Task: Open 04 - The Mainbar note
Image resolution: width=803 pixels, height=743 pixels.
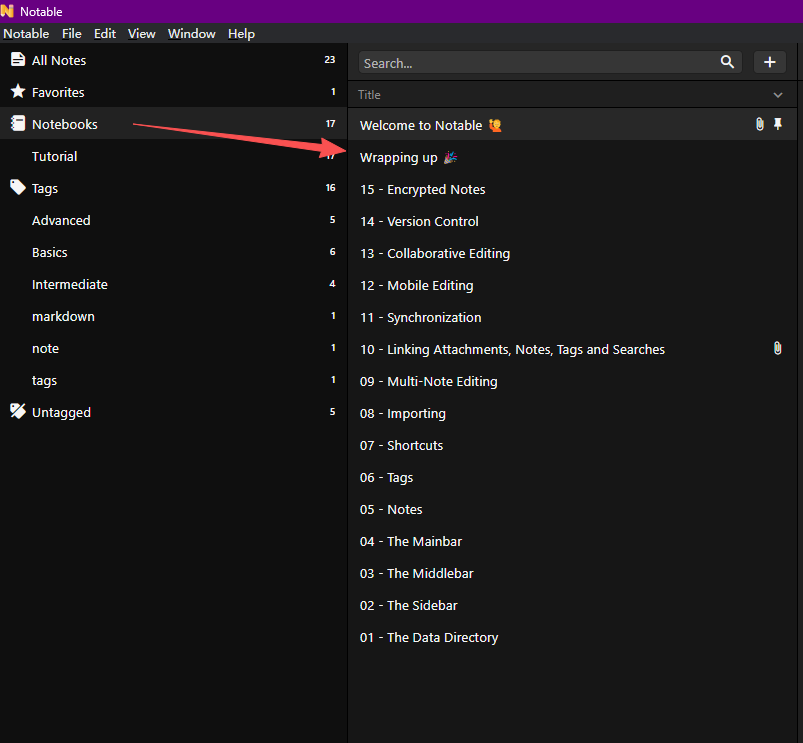Action: coord(572,541)
